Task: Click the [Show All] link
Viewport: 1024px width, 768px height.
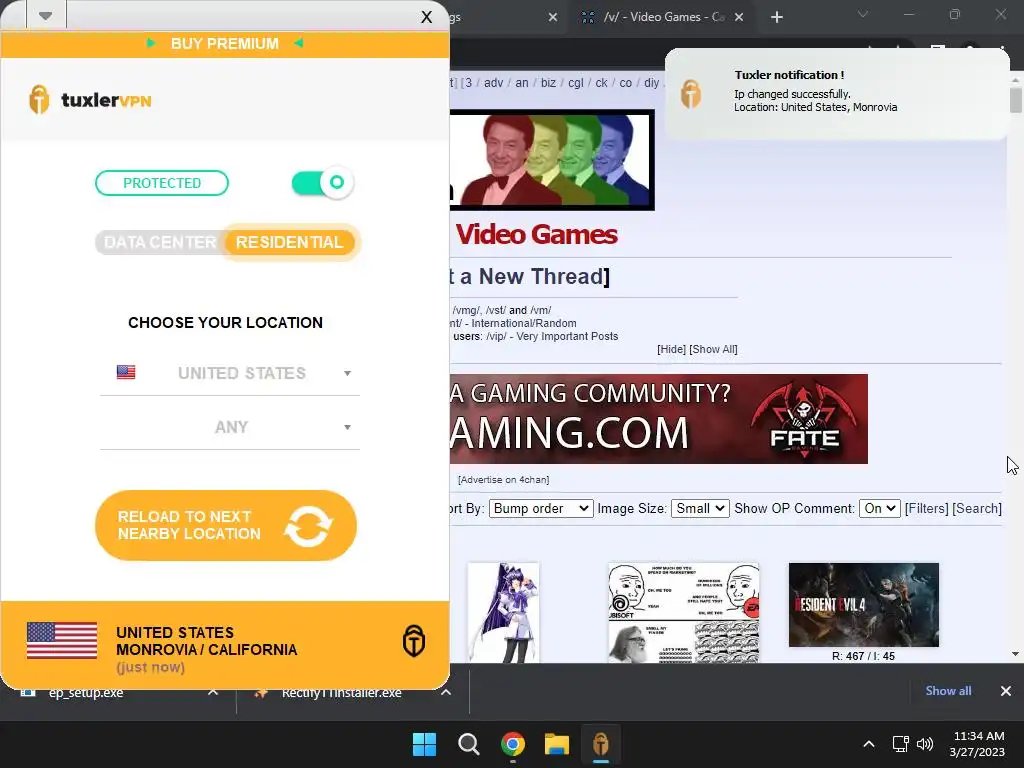Action: point(713,349)
